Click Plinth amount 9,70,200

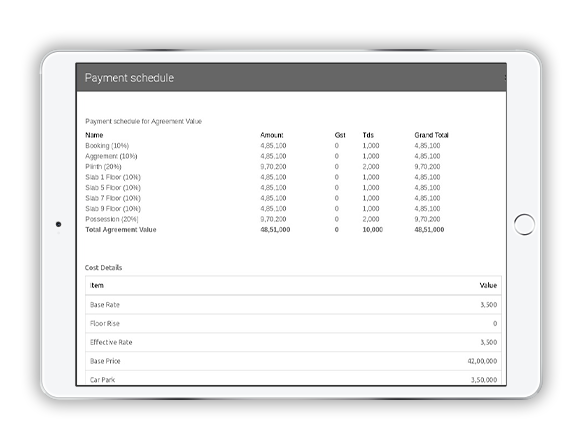tap(273, 167)
